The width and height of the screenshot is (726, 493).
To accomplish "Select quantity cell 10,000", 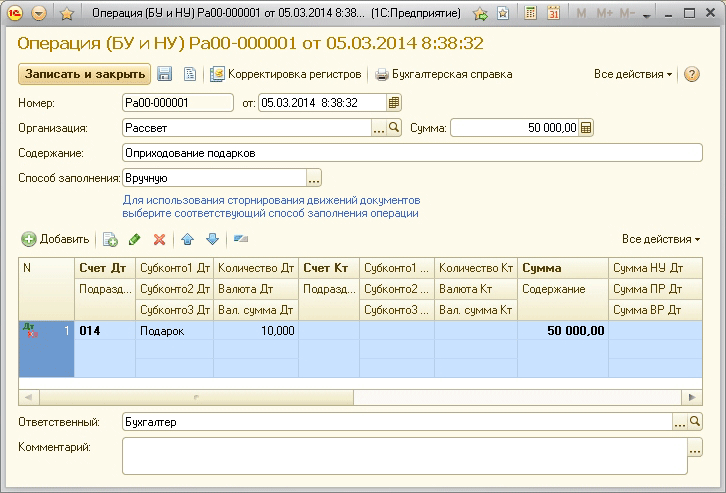I will tap(256, 331).
